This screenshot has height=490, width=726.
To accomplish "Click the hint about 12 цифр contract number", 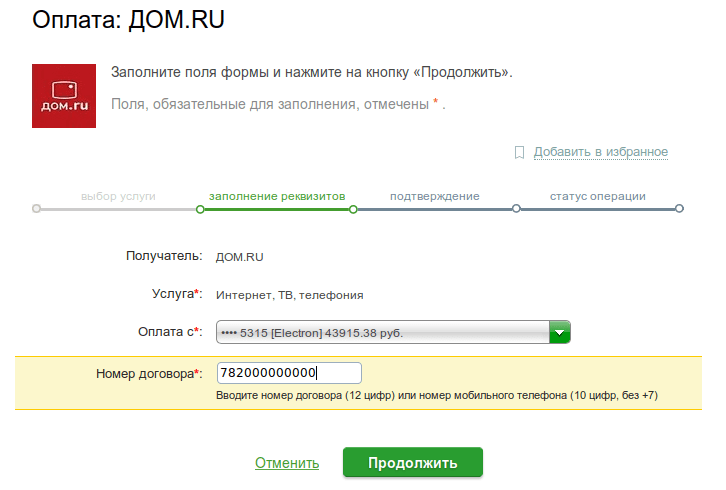I will point(437,396).
